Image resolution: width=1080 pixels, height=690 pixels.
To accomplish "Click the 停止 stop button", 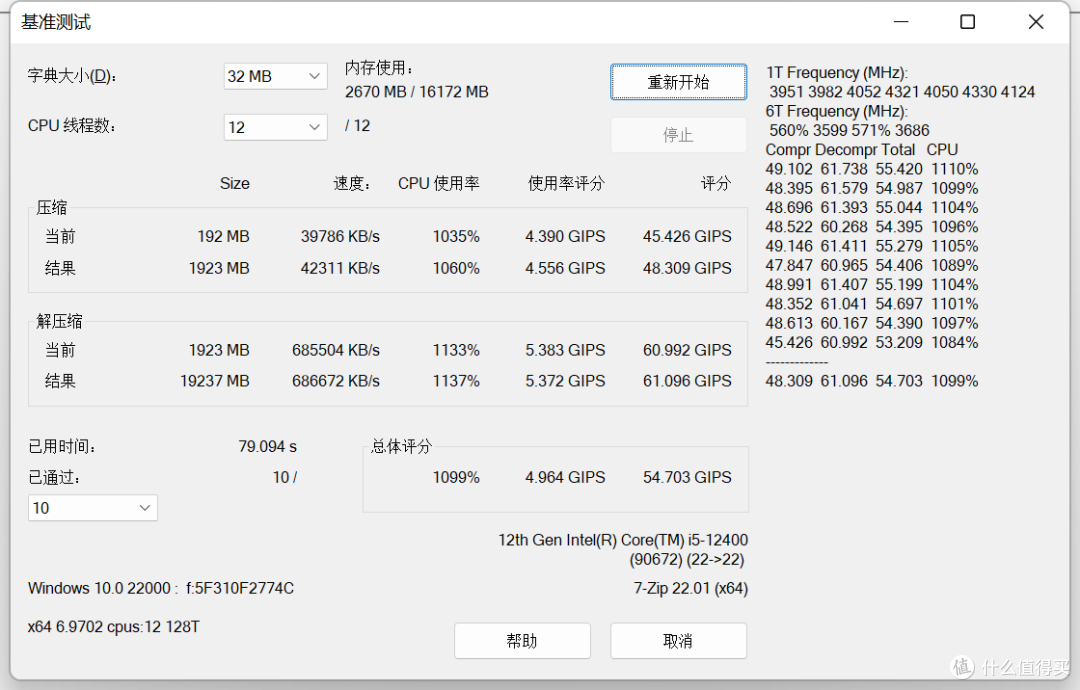I will 678,135.
